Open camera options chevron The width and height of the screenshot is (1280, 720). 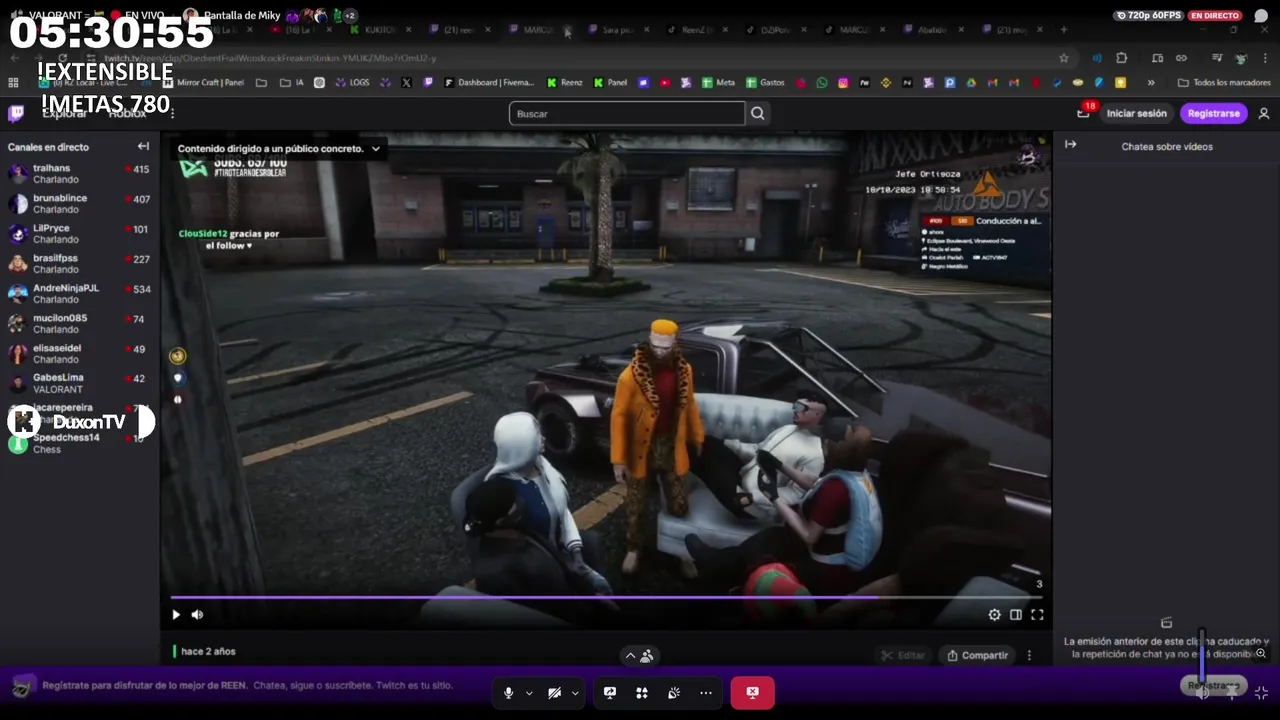point(575,692)
